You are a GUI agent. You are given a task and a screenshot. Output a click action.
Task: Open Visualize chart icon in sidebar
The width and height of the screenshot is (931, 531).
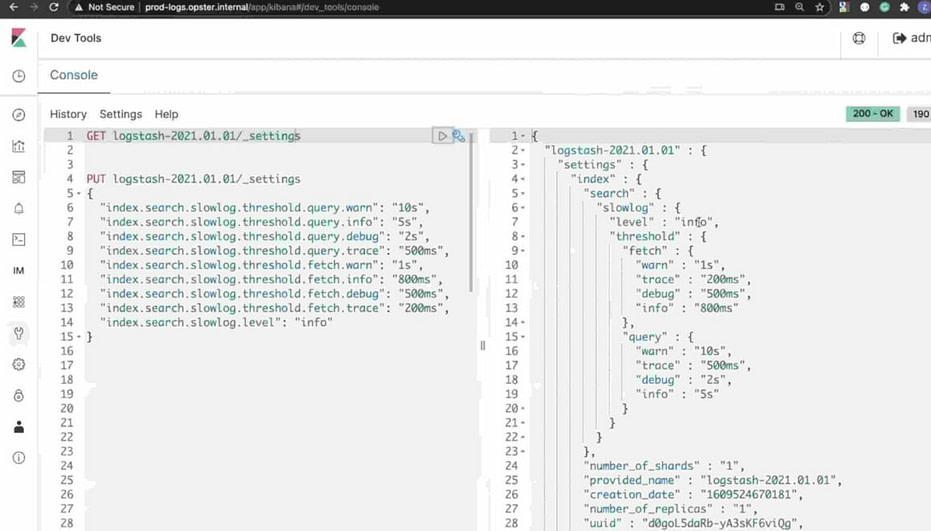point(18,146)
